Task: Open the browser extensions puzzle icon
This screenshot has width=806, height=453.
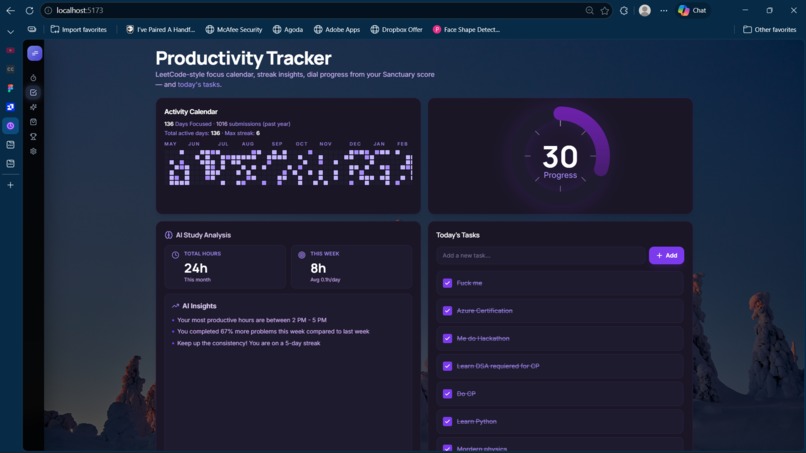Action: coord(624,10)
